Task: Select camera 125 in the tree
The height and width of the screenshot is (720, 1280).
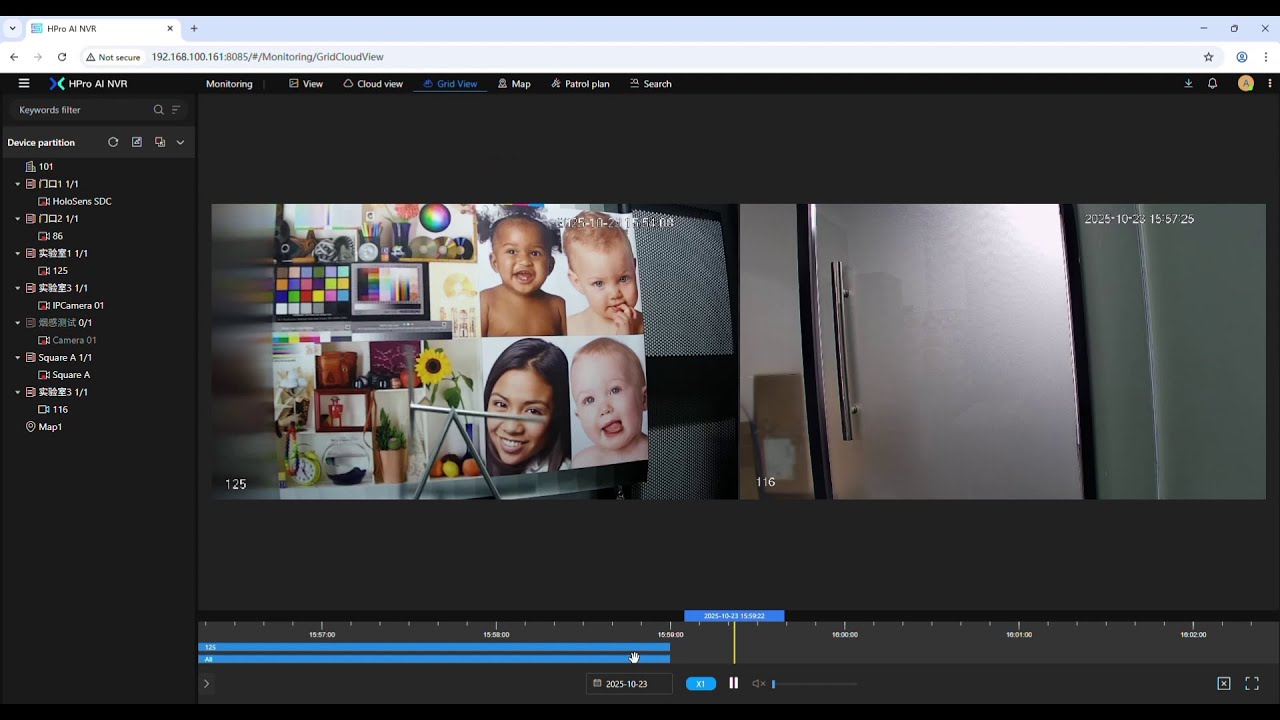Action: (53, 271)
